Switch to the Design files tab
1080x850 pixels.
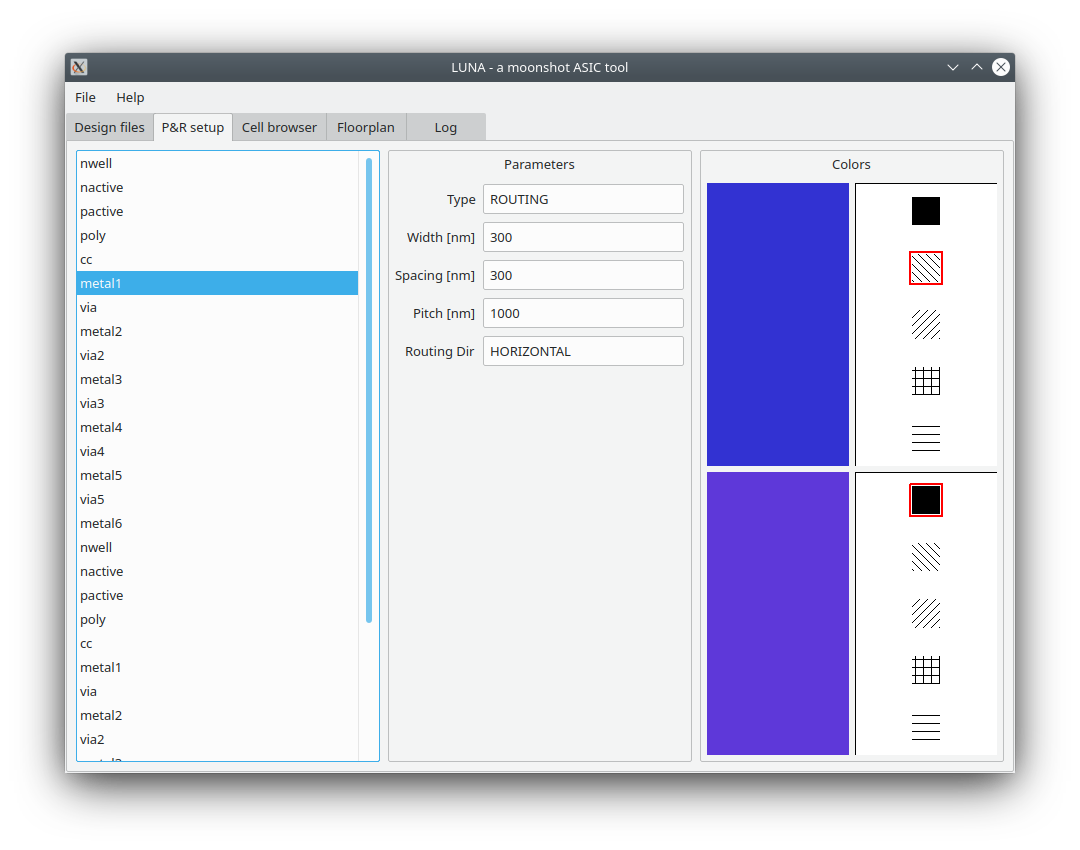point(110,127)
